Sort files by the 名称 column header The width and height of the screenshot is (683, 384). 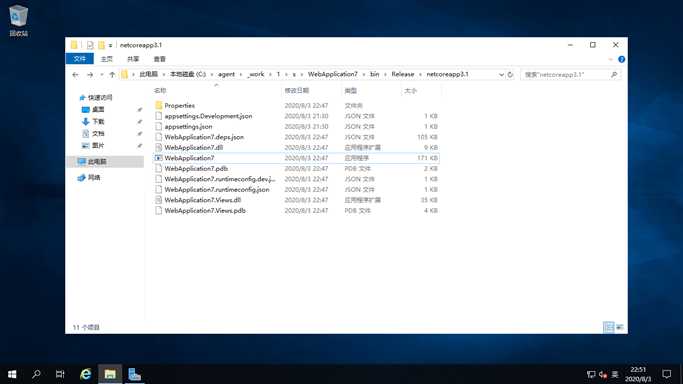pyautogui.click(x=160, y=91)
